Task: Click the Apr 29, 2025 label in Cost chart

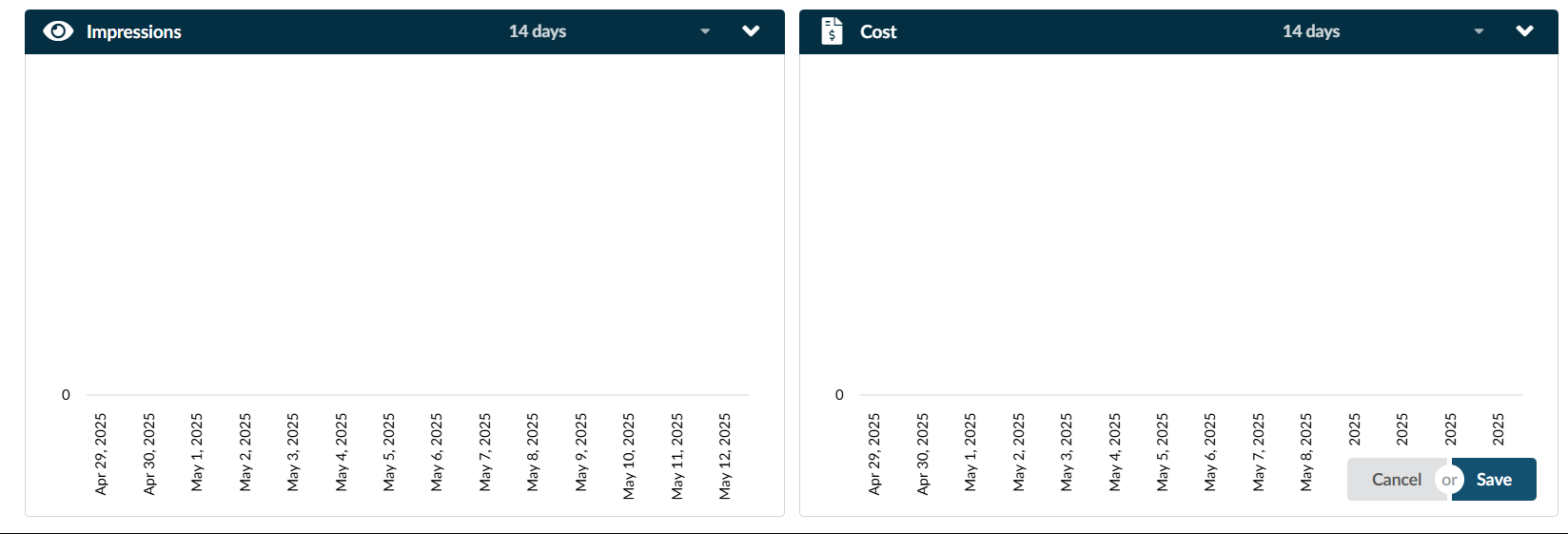Action: (x=874, y=454)
